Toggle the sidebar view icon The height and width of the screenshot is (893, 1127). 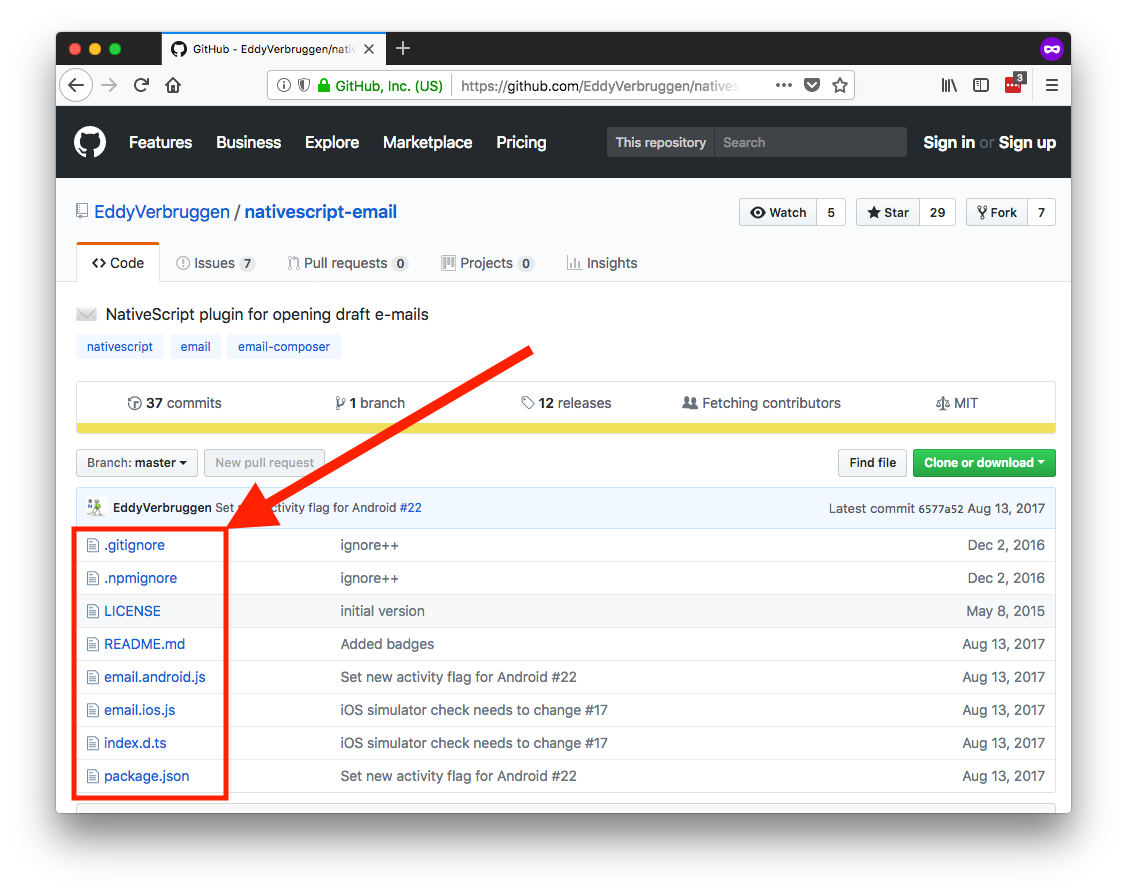981,86
